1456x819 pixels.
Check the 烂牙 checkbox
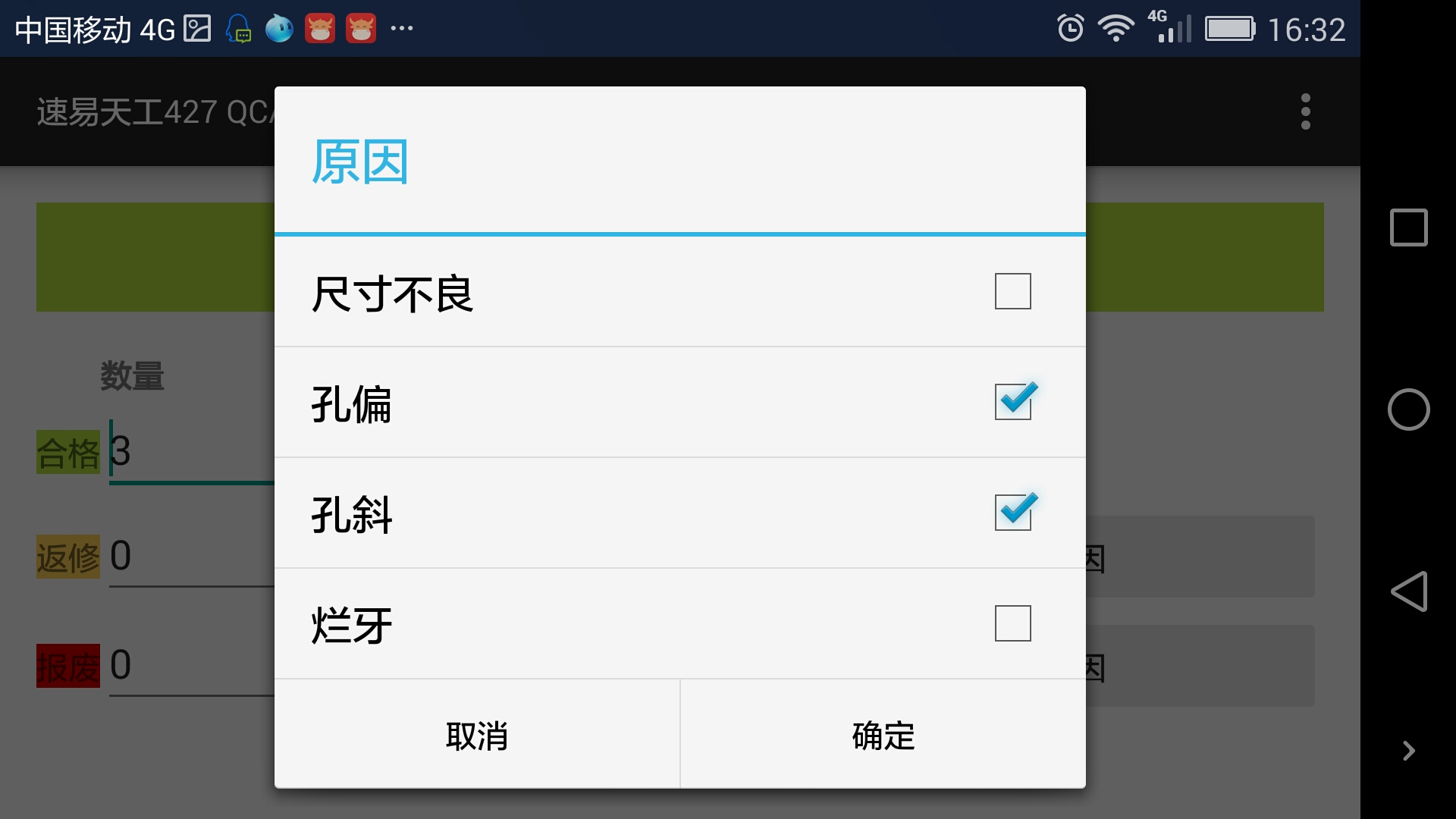pyautogui.click(x=1012, y=623)
